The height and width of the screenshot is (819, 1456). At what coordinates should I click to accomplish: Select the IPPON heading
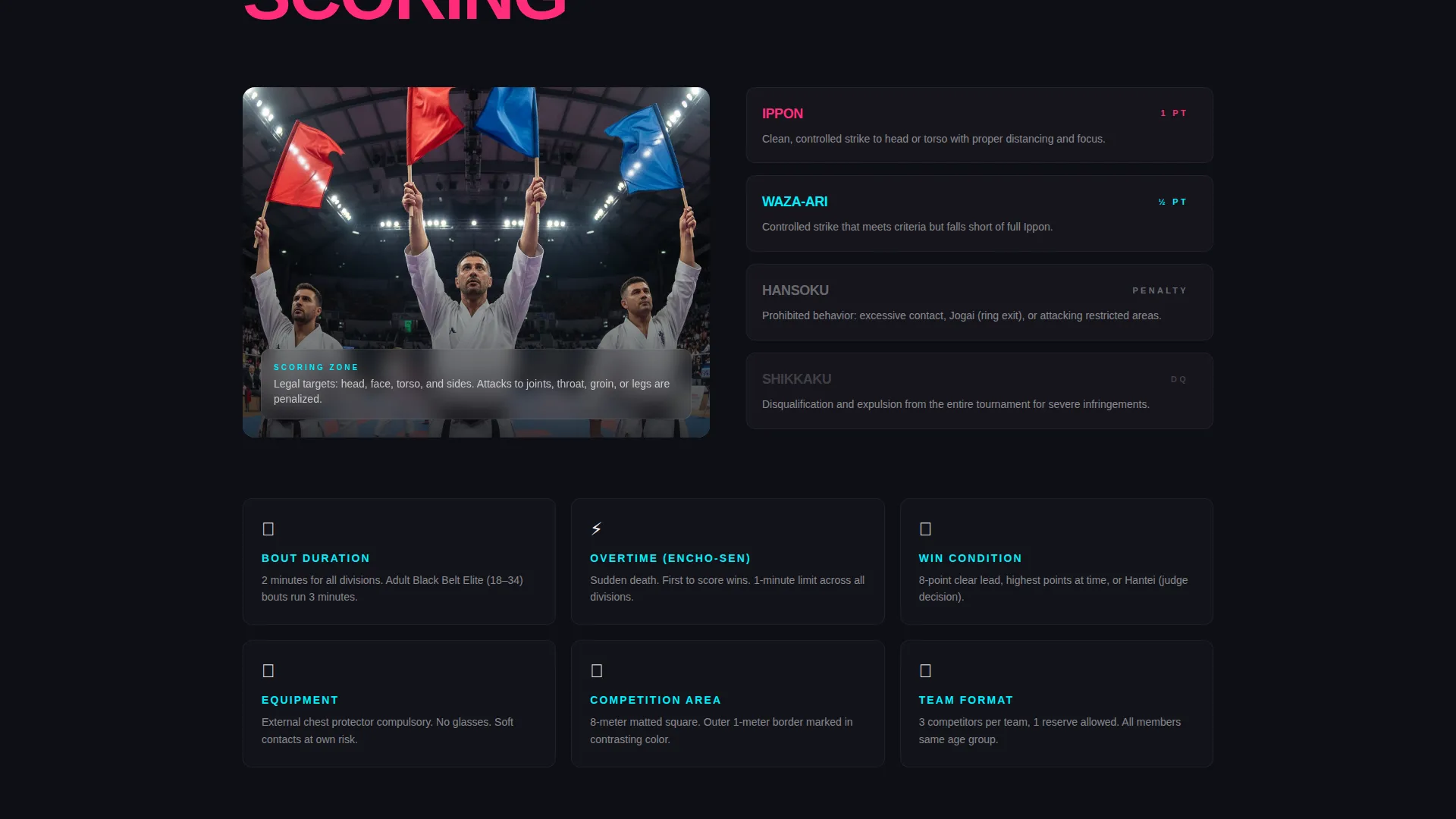783,114
